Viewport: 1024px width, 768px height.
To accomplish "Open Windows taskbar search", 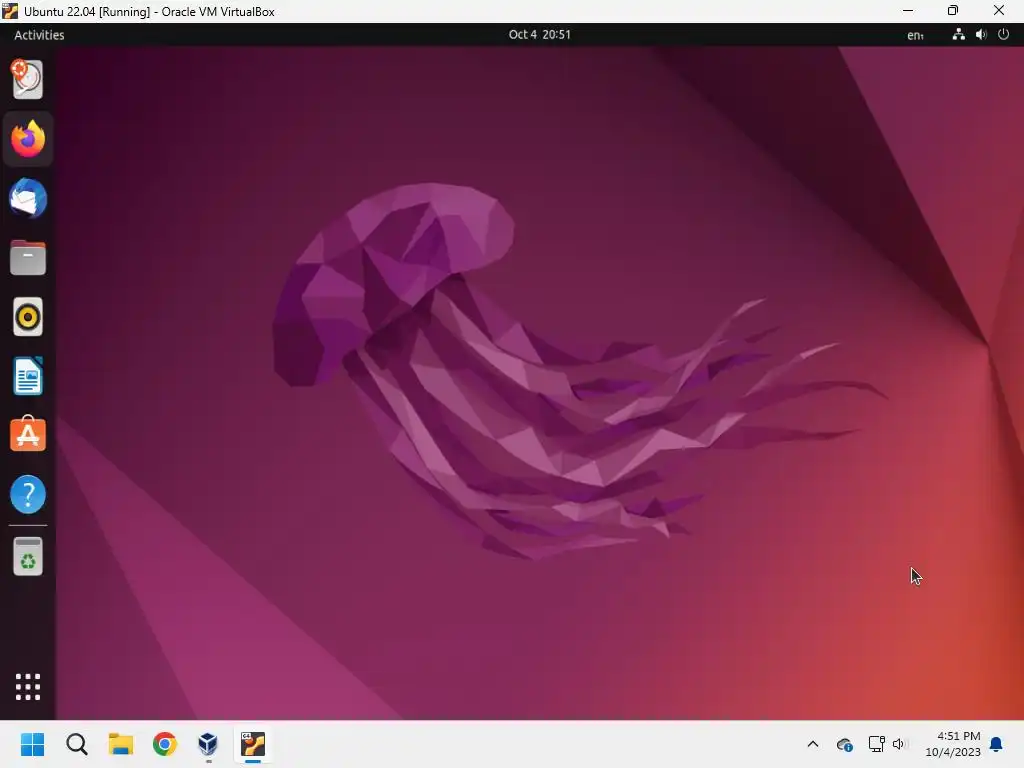I will point(77,744).
